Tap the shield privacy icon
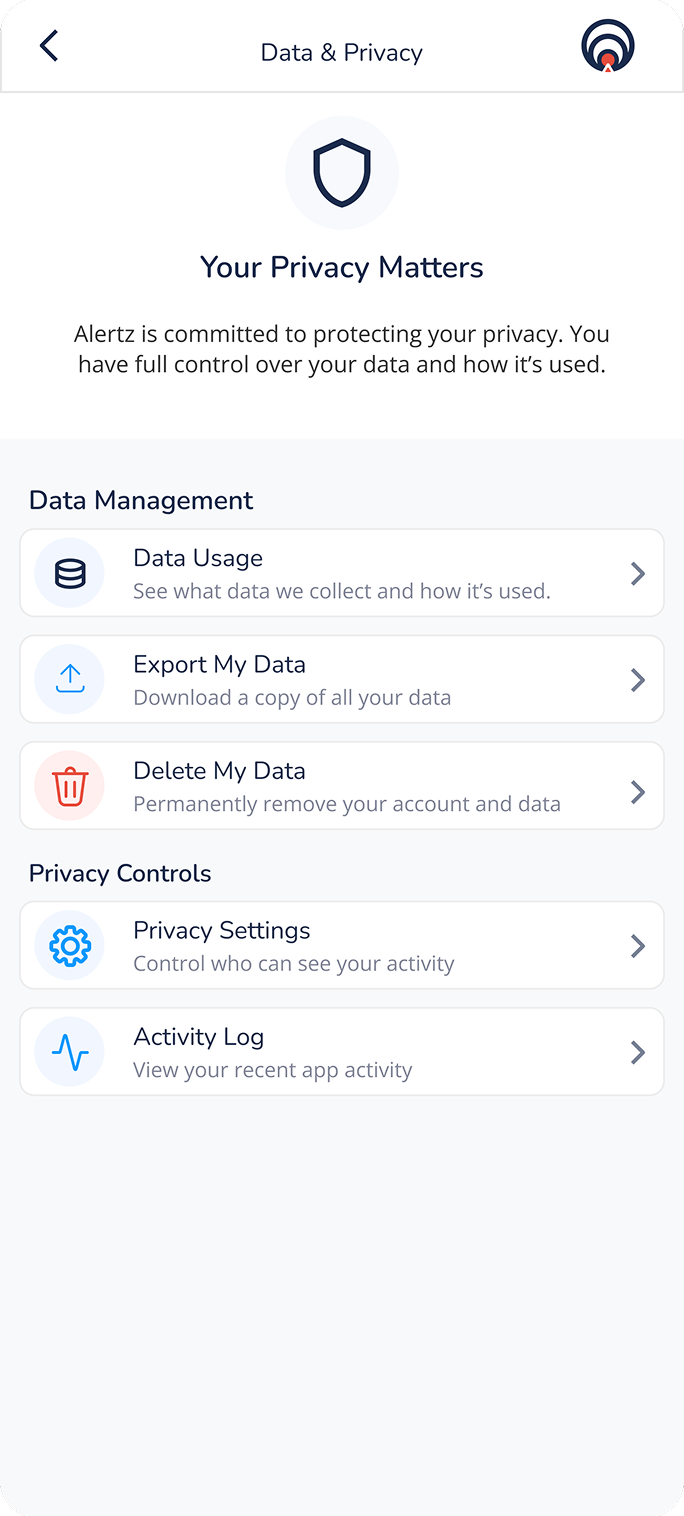The height and width of the screenshot is (1516, 684). point(342,173)
